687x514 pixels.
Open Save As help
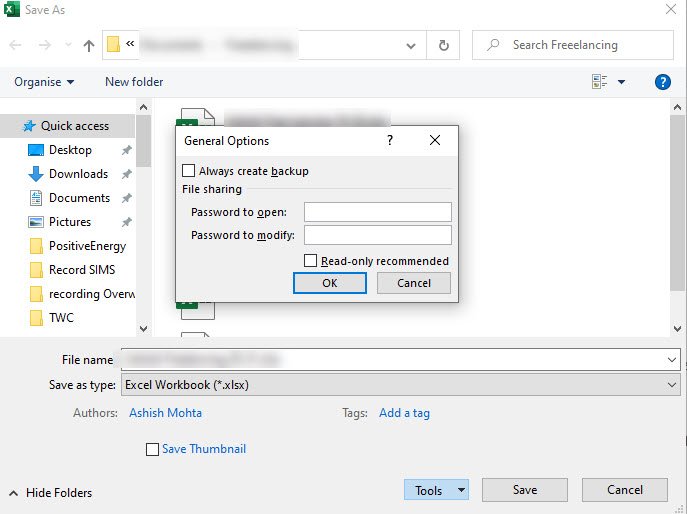(662, 82)
